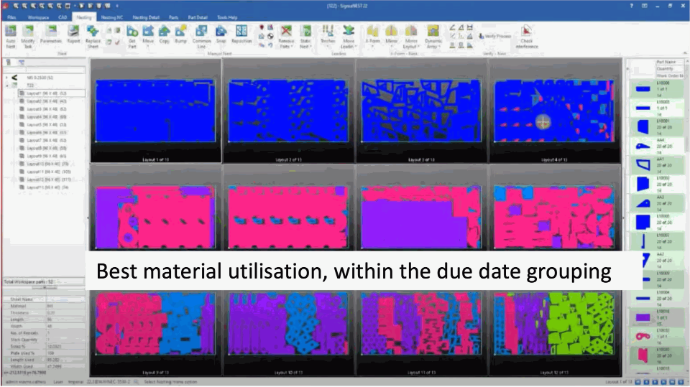Image resolution: width=690 pixels, height=387 pixels.
Task: Collapse the task node containing the layouts
Action: point(7,85)
